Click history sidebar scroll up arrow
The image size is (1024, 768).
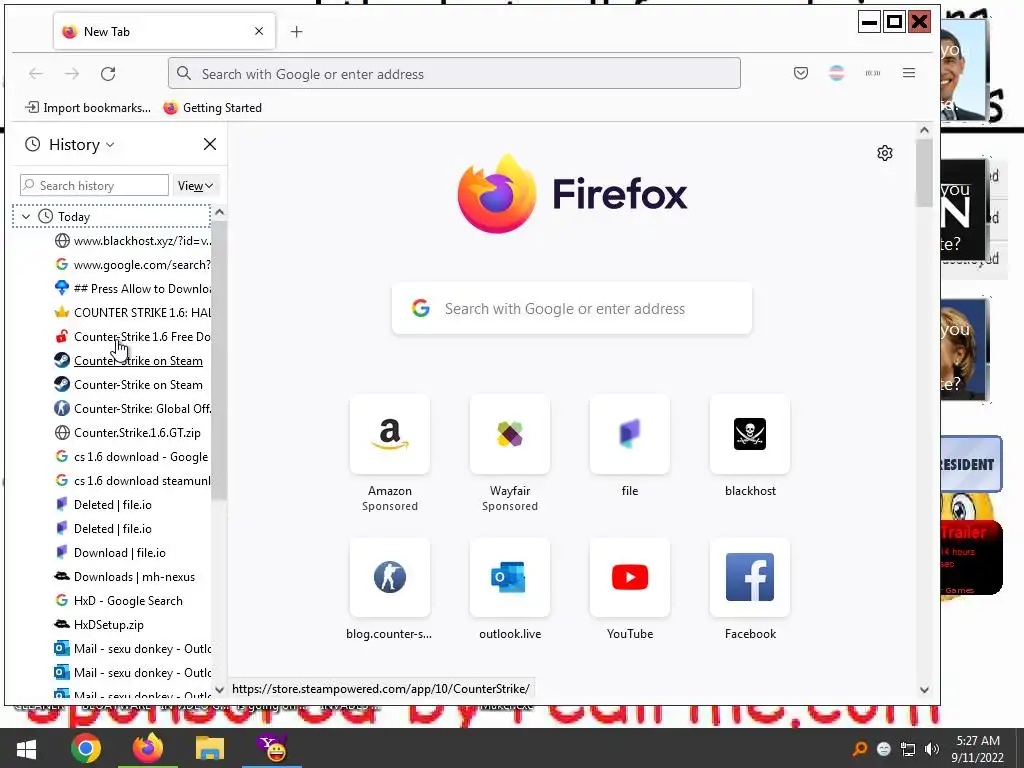tap(219, 212)
